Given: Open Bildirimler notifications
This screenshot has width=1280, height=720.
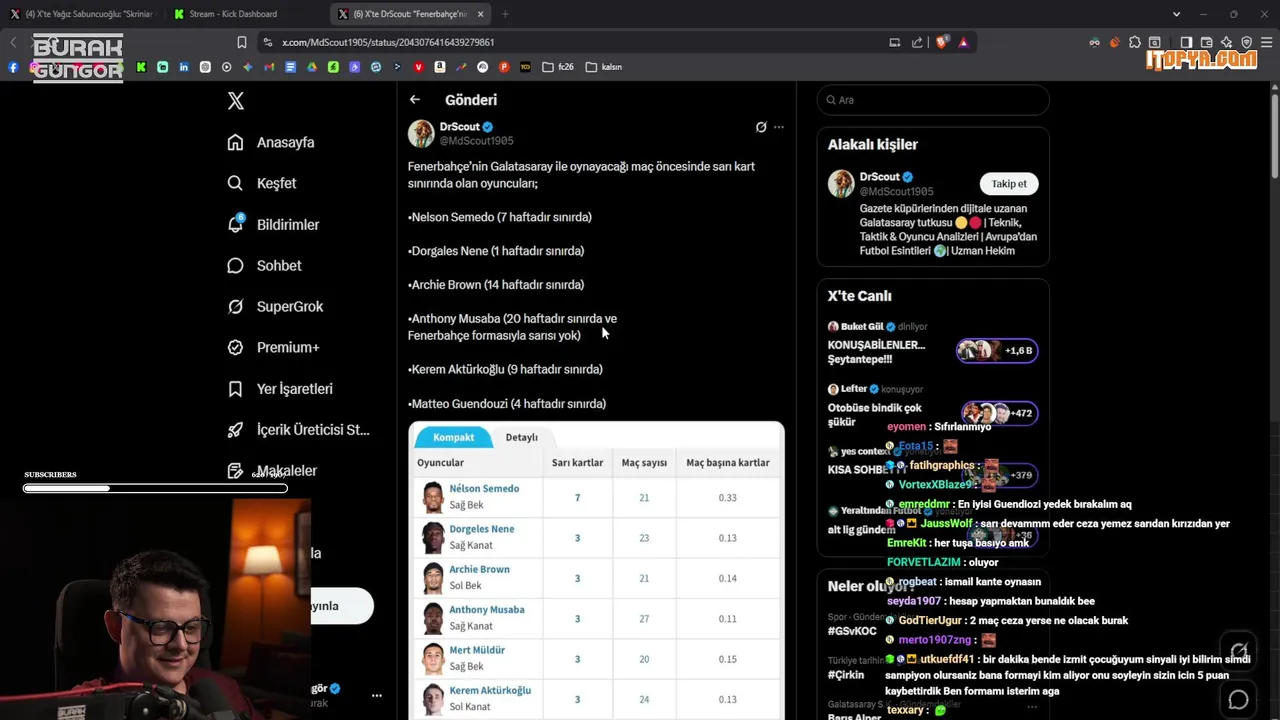Looking at the screenshot, I should coord(273,224).
